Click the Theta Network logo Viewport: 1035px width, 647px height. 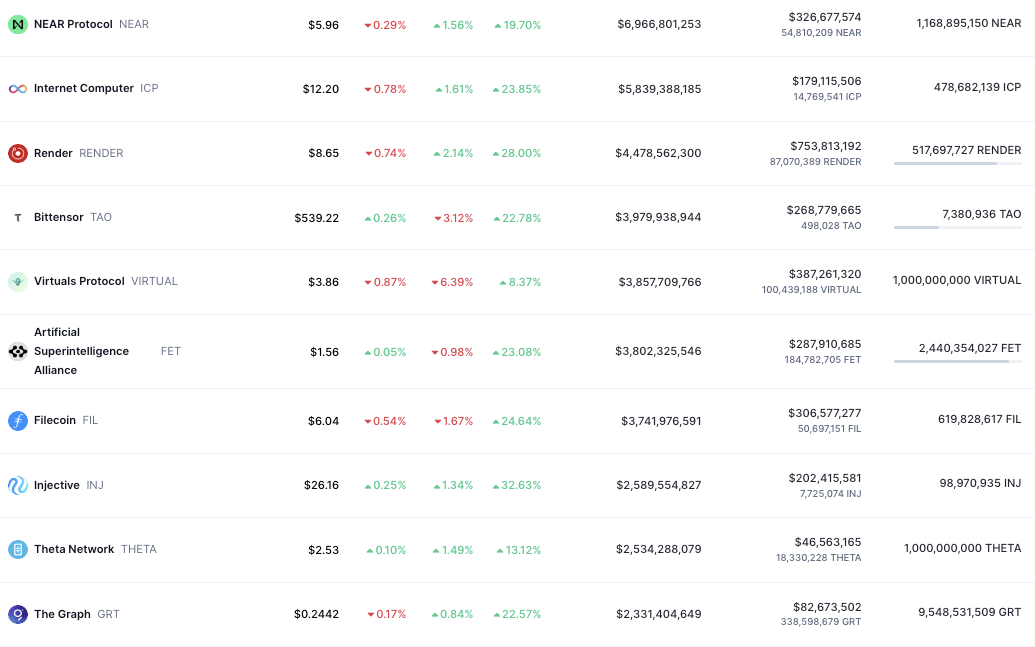click(18, 549)
